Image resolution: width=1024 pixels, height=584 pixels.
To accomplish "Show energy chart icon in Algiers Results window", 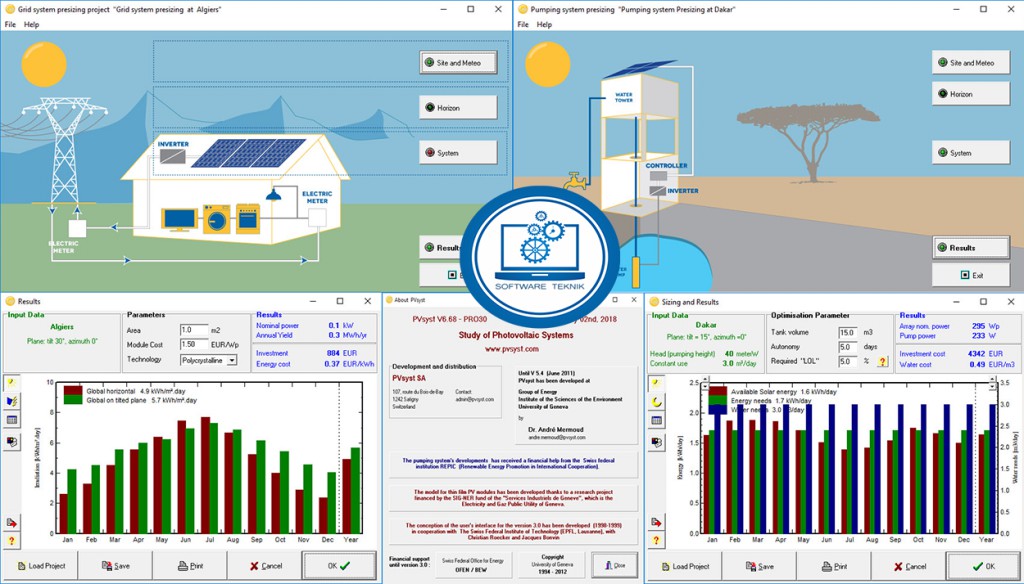I will point(11,401).
